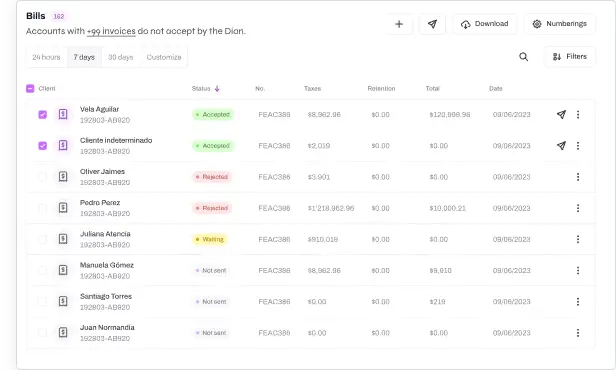Click the invoice icon beside Santiago Torres
This screenshot has width=616, height=370.
[63, 302]
